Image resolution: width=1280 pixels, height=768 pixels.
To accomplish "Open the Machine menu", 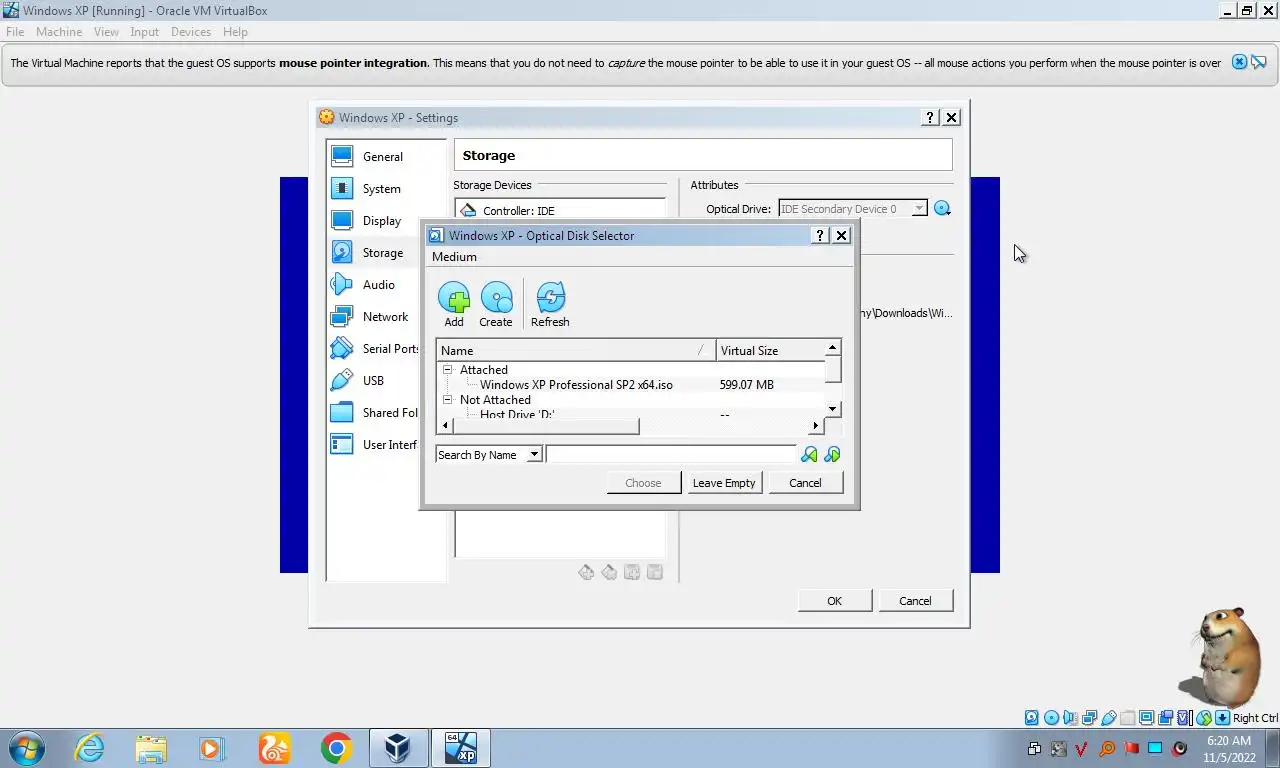I will coord(59,32).
